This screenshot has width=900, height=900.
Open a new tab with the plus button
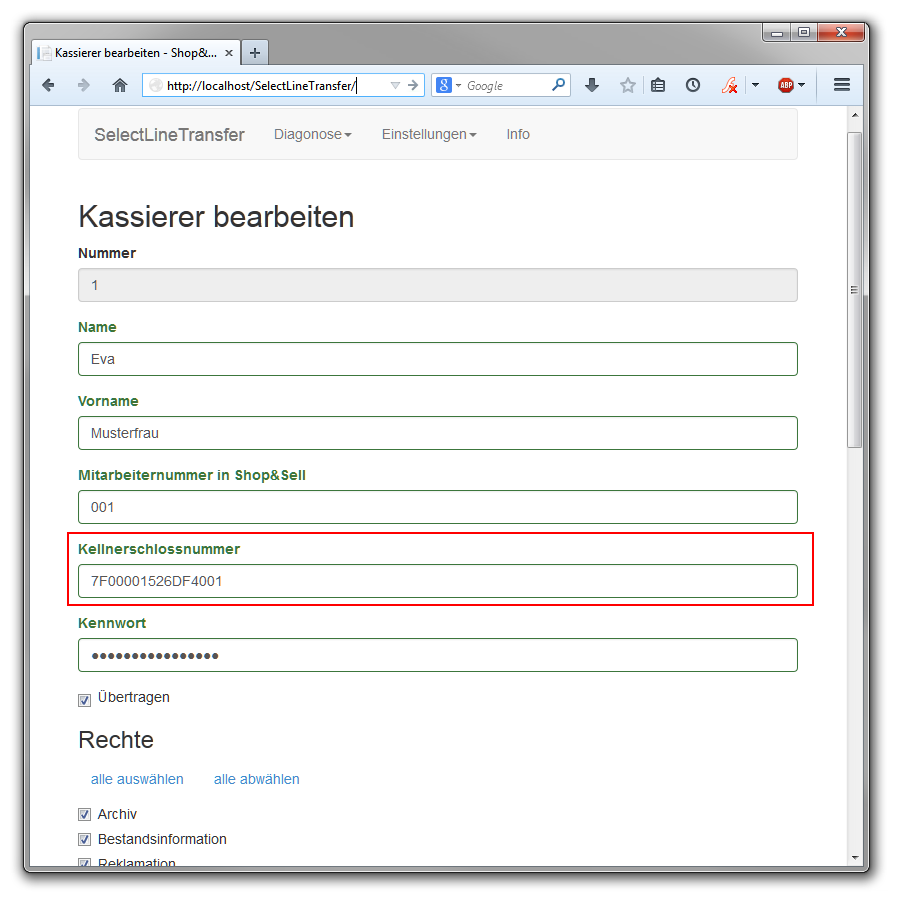(x=255, y=53)
